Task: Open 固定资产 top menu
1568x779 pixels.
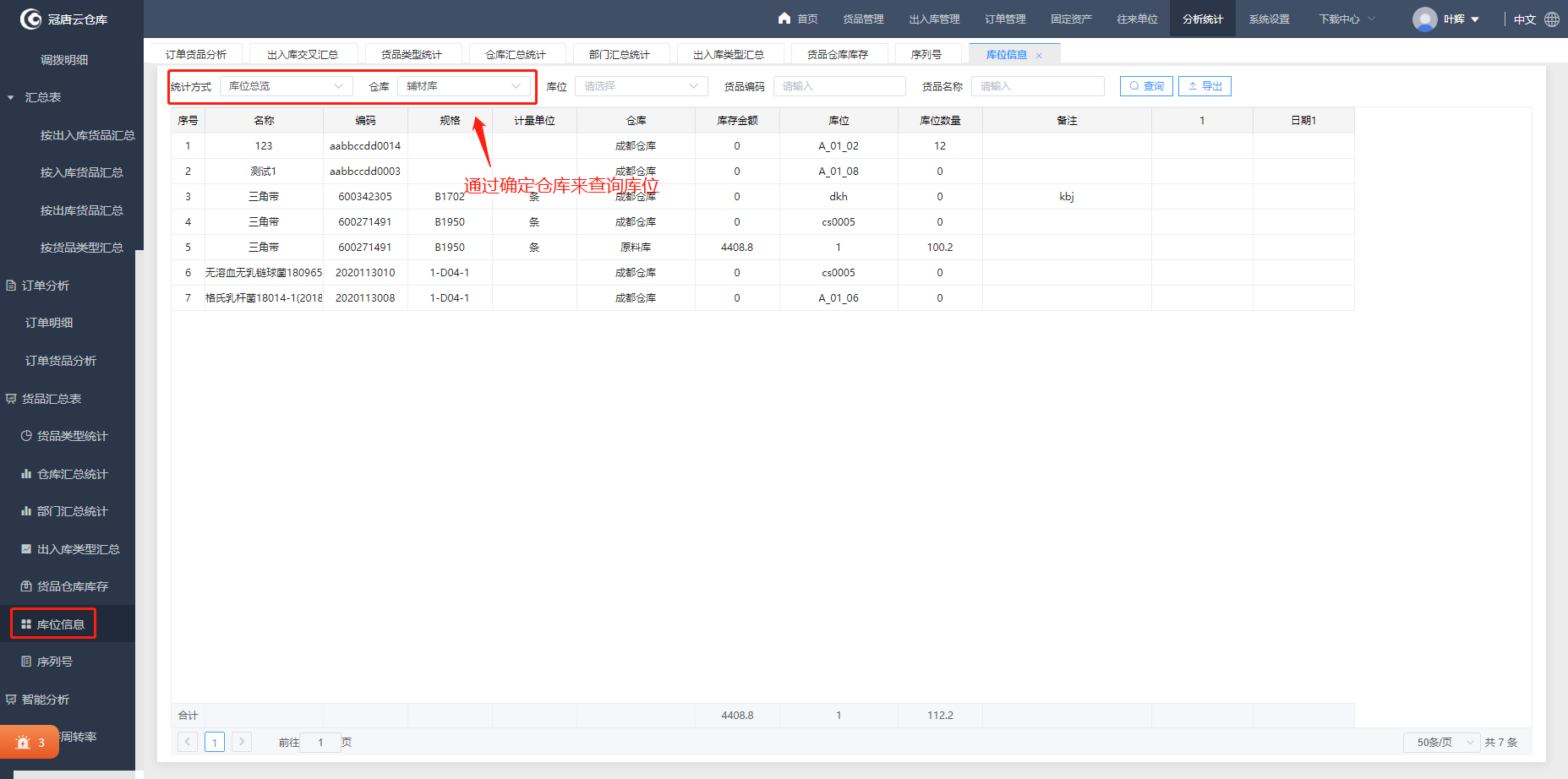Action: 1071,19
